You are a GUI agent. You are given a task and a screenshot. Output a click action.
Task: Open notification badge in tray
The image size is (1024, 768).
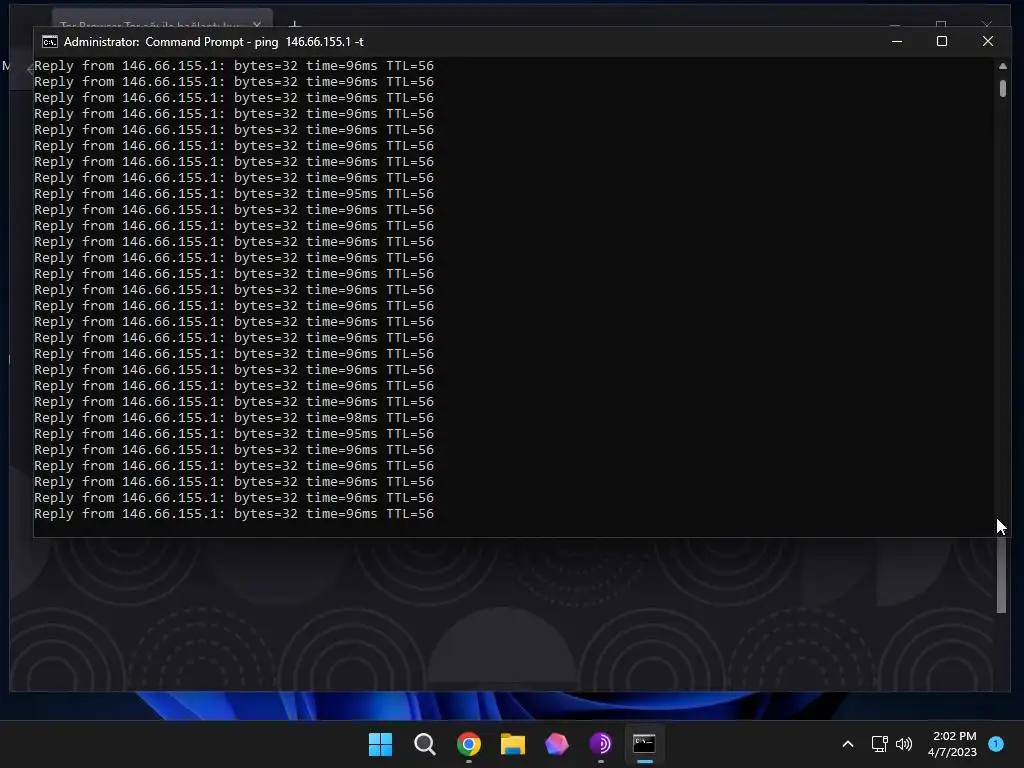tap(996, 743)
